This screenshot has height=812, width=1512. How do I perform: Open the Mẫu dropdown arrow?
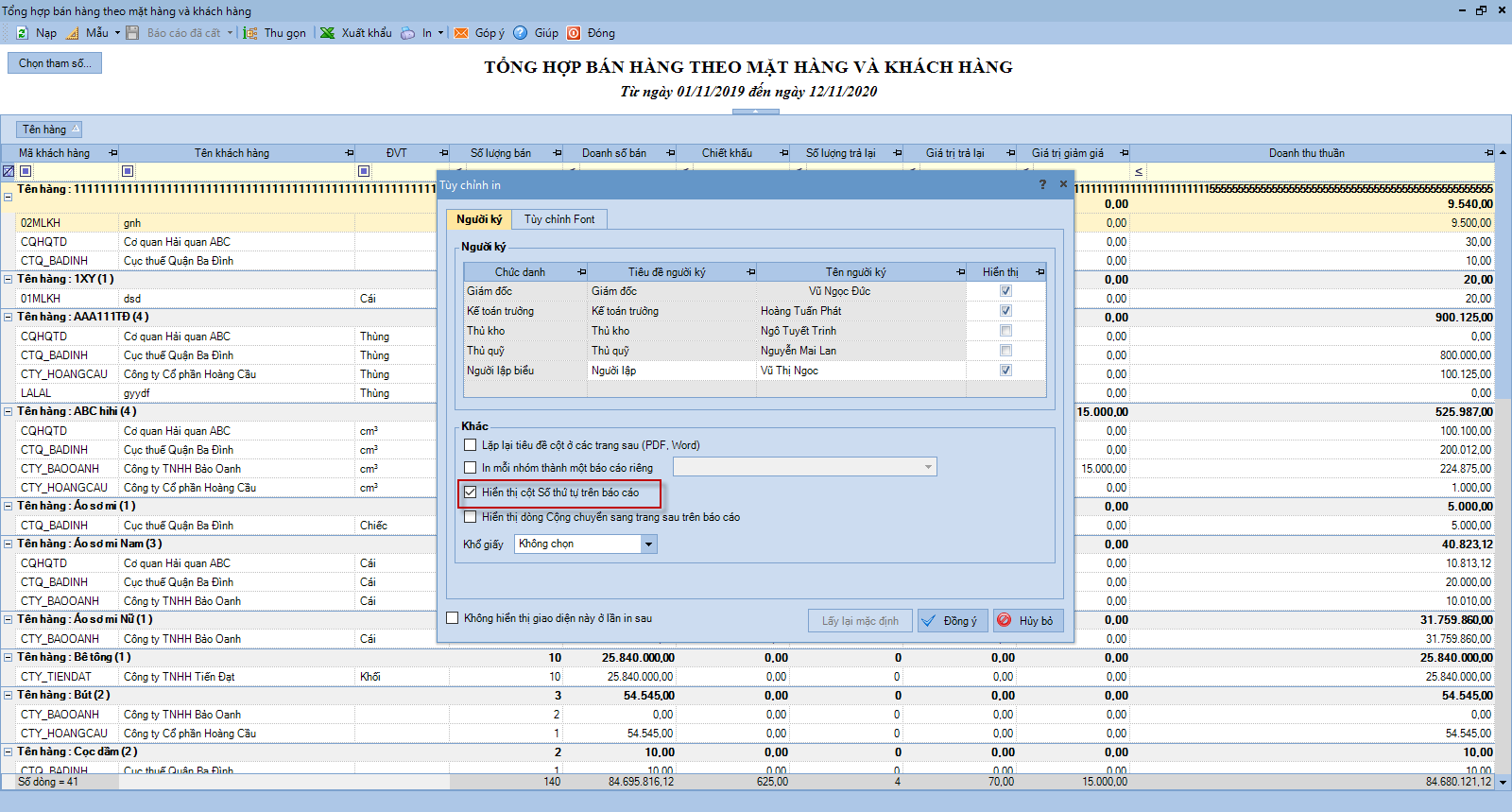coord(117,33)
